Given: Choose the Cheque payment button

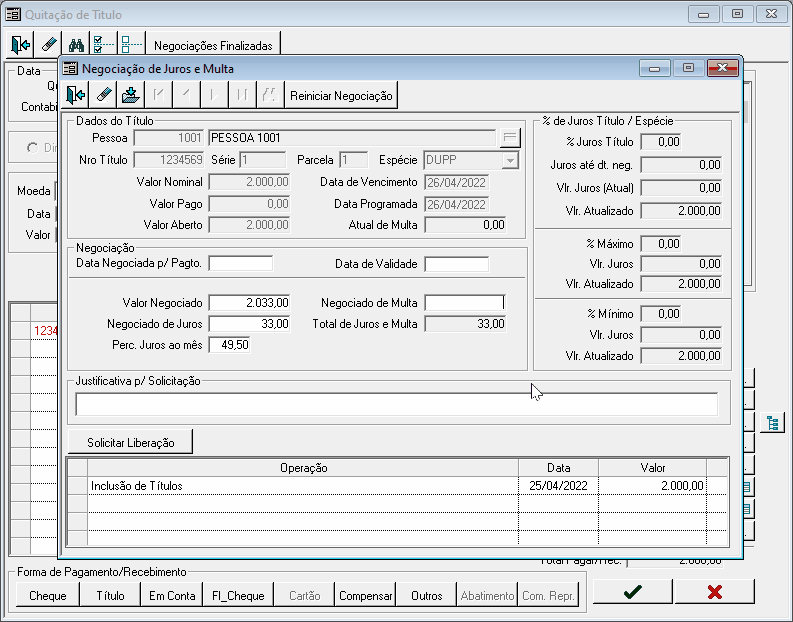Looking at the screenshot, I should pos(47,595).
